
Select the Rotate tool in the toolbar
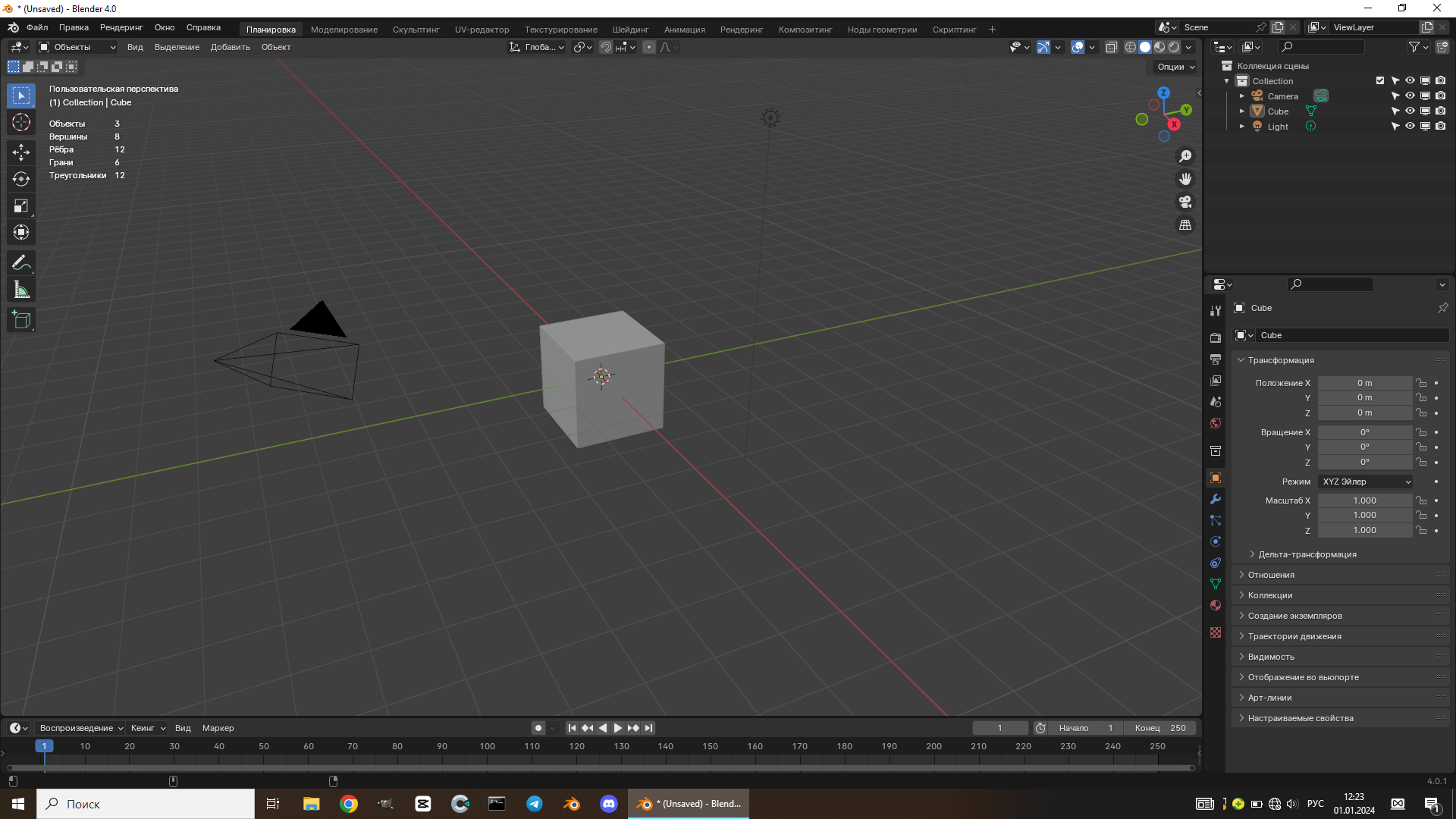pos(21,179)
